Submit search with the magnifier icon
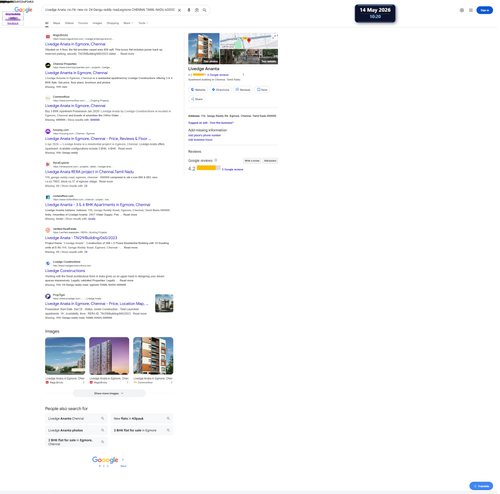 [x=205, y=10]
